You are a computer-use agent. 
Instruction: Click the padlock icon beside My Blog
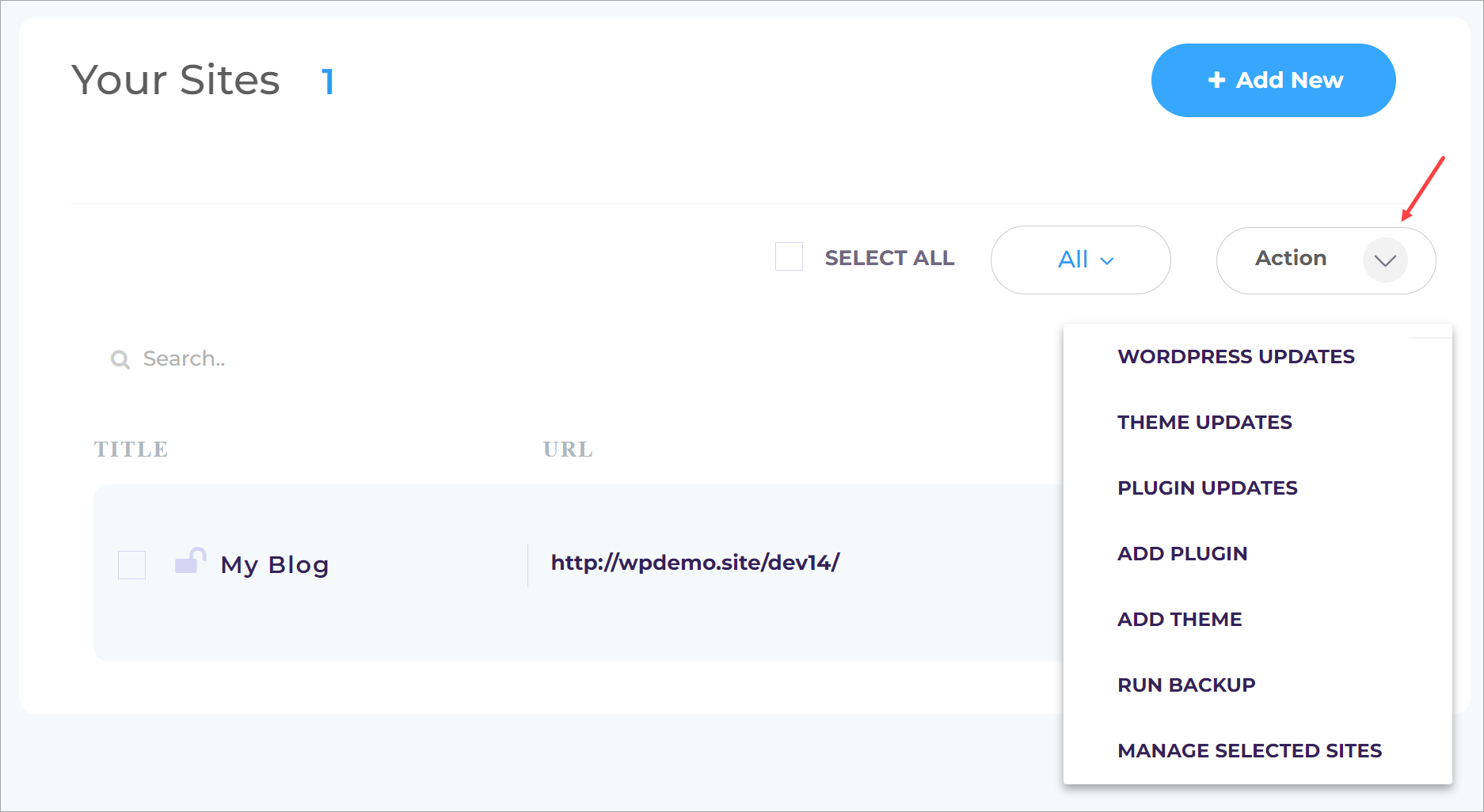(190, 560)
